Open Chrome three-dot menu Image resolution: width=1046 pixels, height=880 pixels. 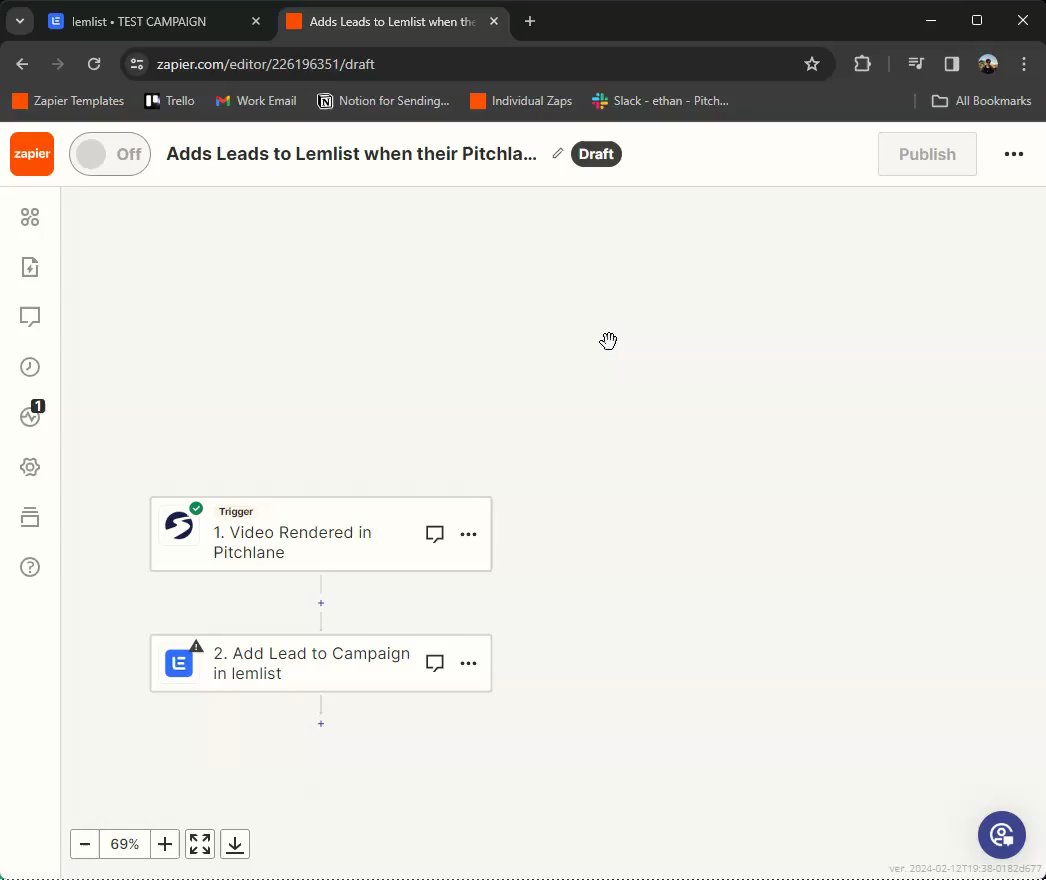click(x=1024, y=64)
